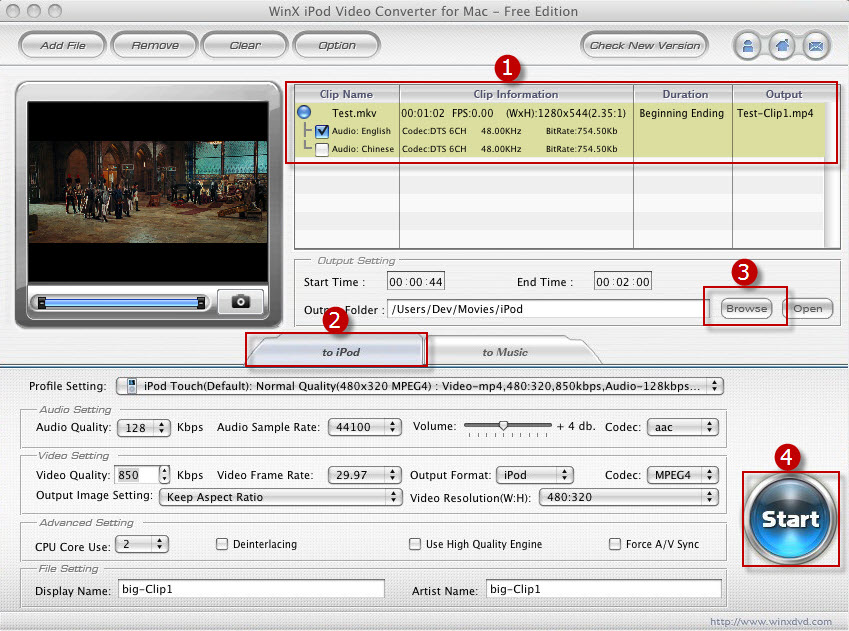Click Check New Version button

[644, 45]
